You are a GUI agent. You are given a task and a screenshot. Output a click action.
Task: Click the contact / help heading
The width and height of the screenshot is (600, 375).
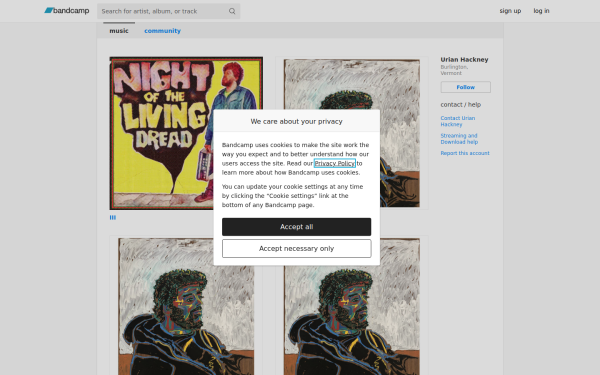460,104
